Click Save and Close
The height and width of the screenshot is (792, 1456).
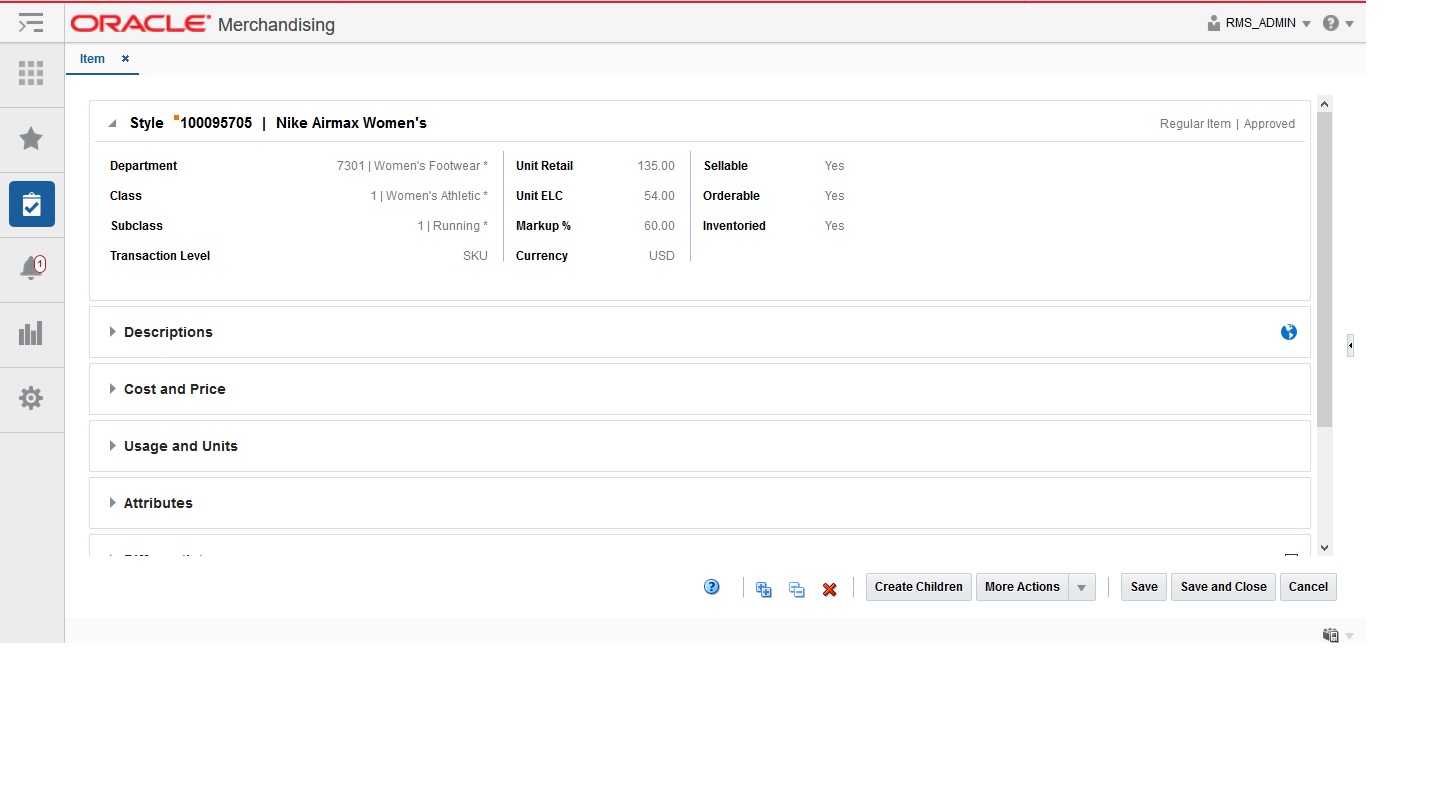coord(1223,587)
